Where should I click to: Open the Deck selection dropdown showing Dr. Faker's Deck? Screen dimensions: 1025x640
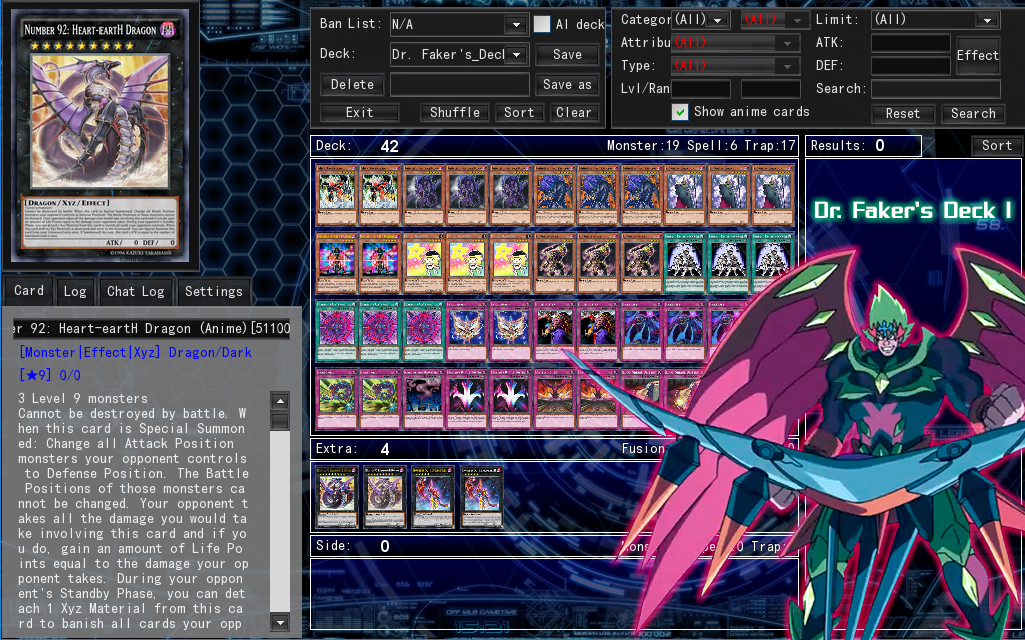coord(458,54)
